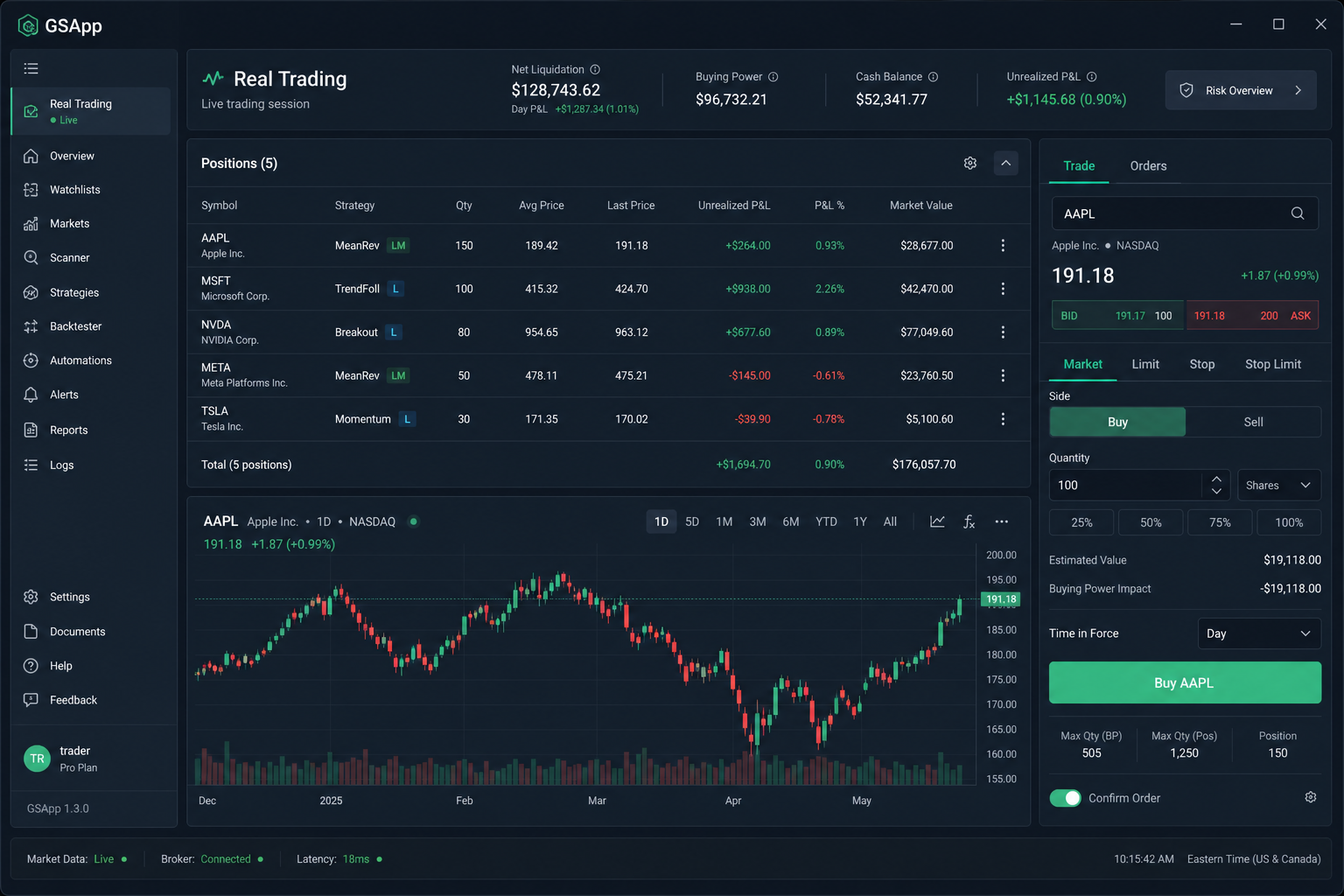Screen dimensions: 1344x896
Task: Set chart range to YTD
Action: pyautogui.click(x=826, y=521)
